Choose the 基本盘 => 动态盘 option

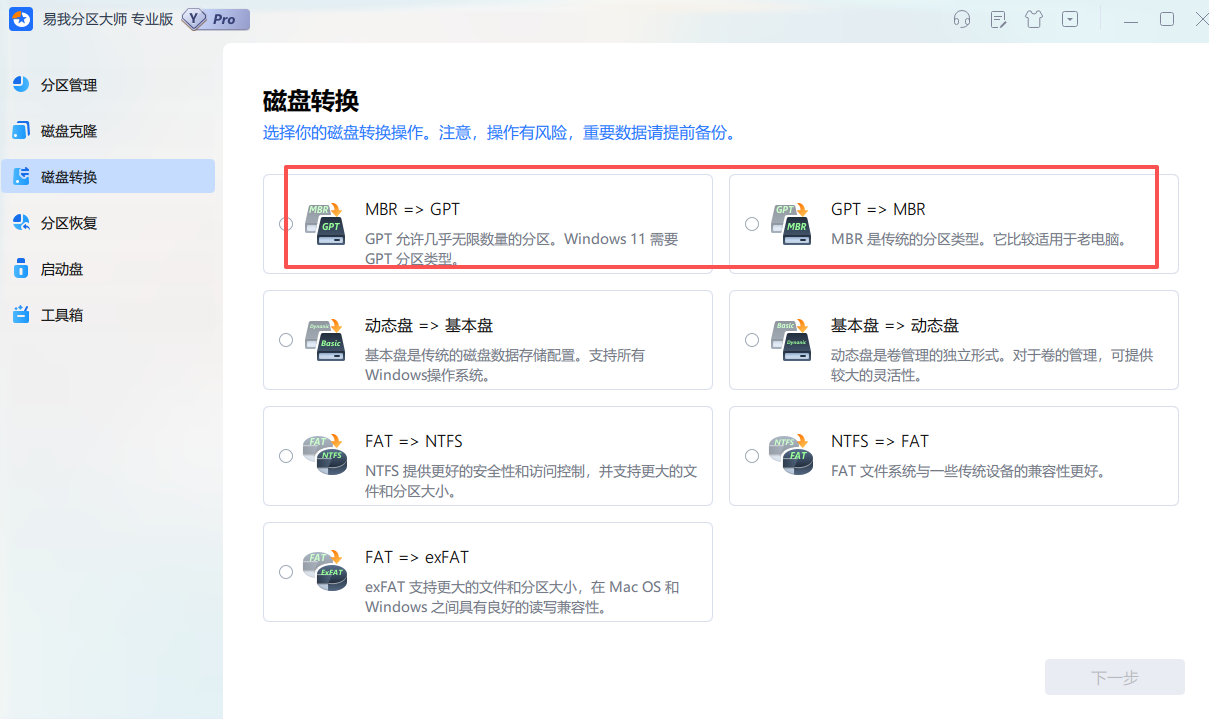coord(752,340)
